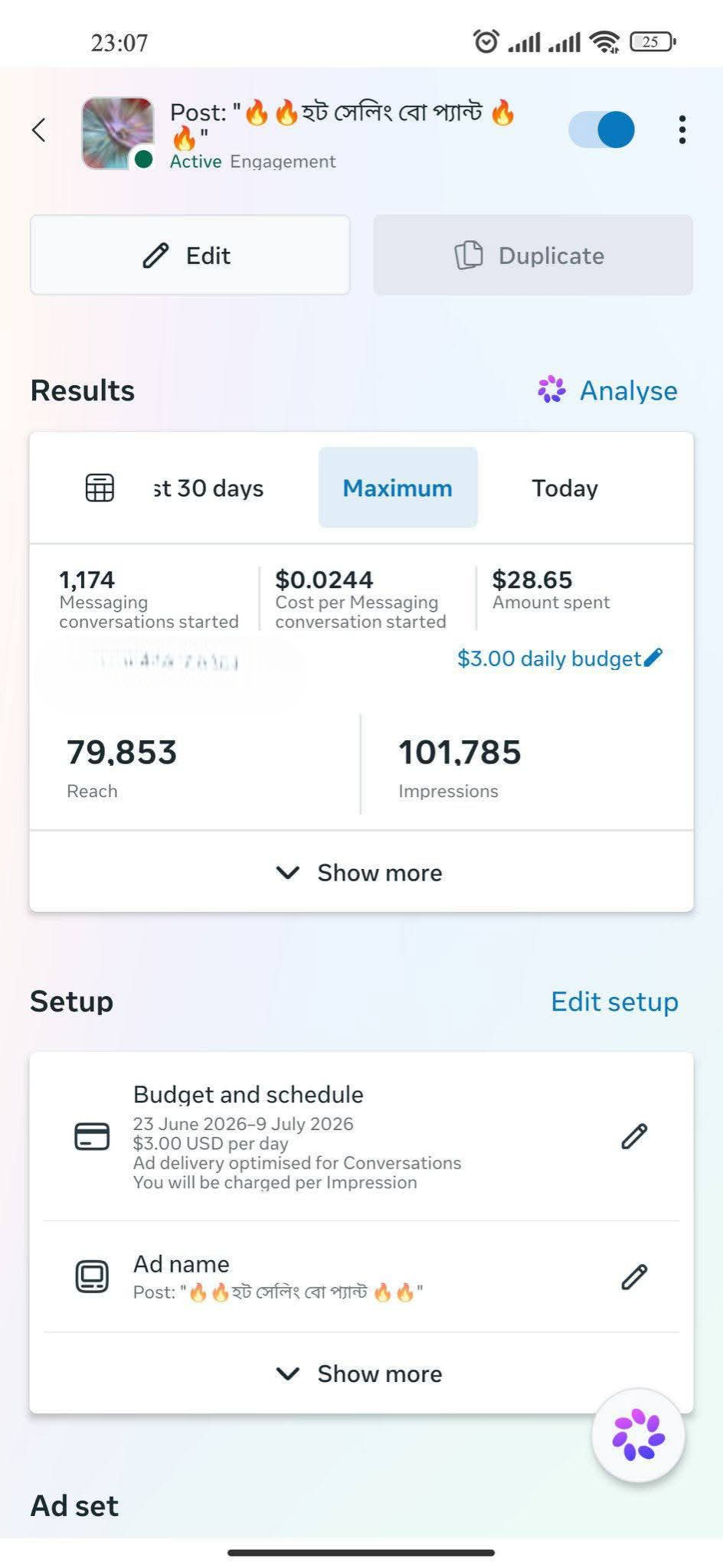The height and width of the screenshot is (1568, 723).
Task: Open the custom date range table icon
Action: pos(100,488)
